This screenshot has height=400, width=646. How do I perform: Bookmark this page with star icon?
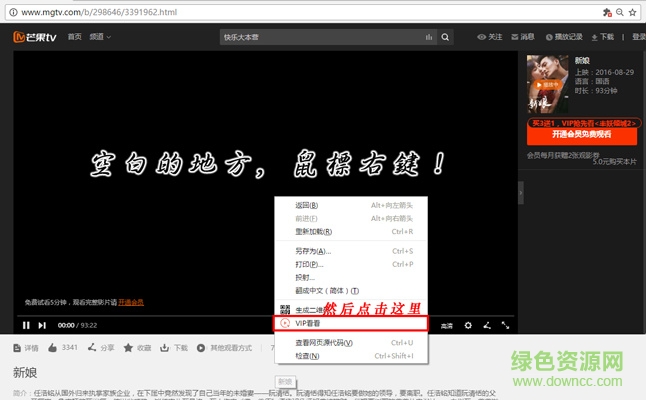coord(632,12)
